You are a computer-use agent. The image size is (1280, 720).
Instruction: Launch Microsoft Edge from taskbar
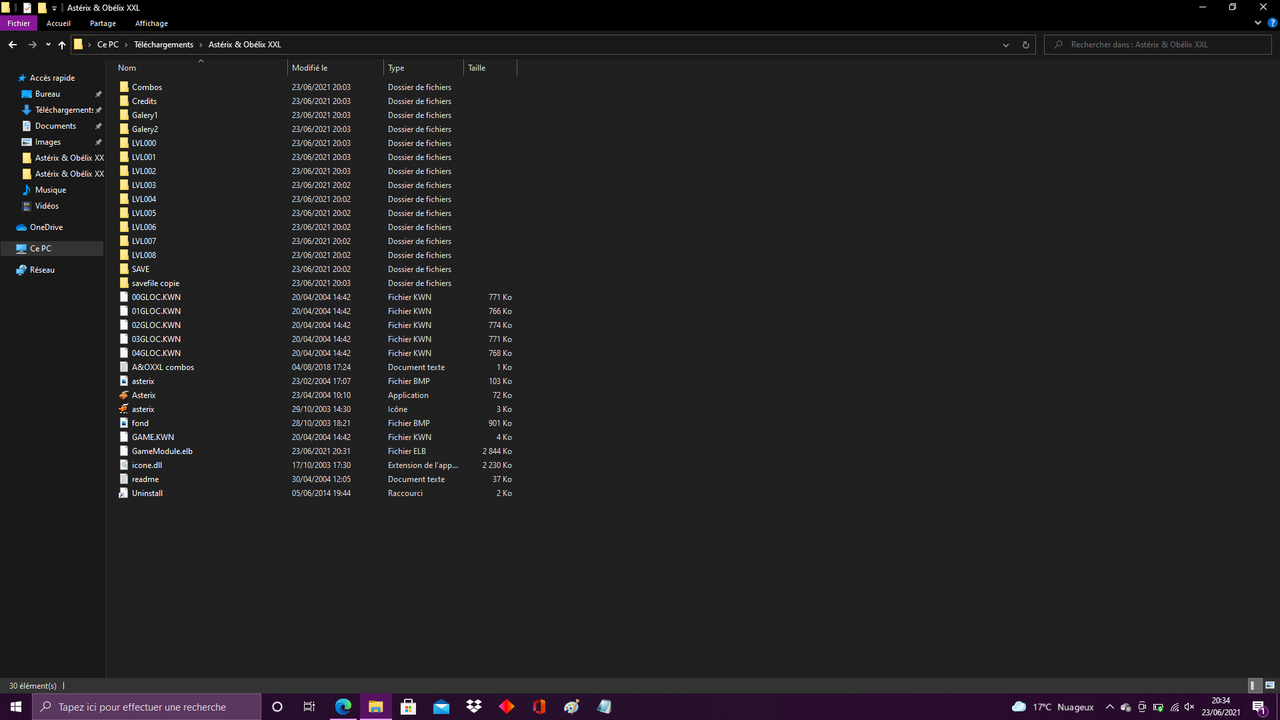coord(343,707)
